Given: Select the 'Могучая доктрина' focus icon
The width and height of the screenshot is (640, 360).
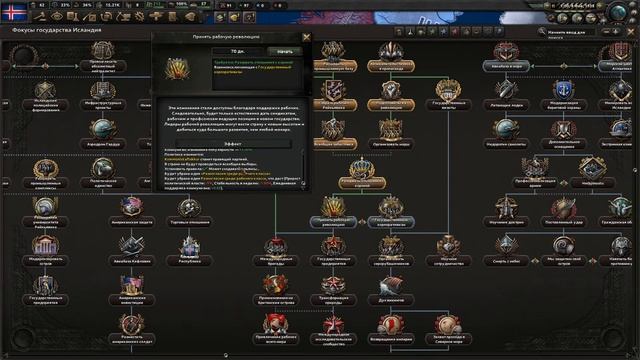Looking at the screenshot, I should (x=506, y=207).
